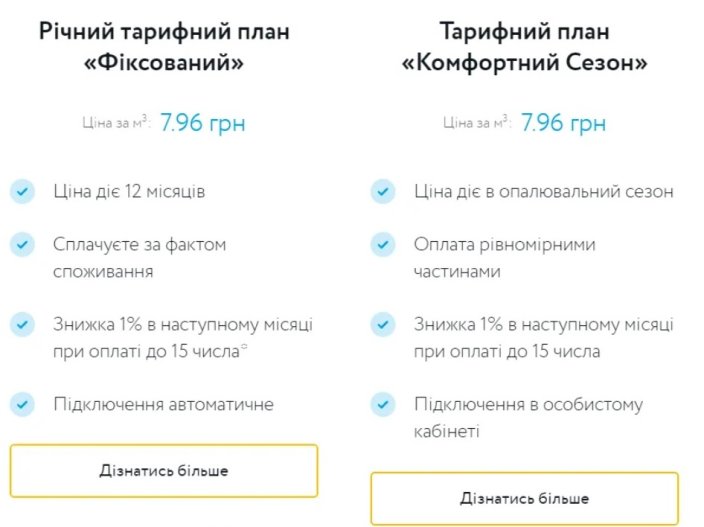The image size is (704, 527).
Task: Click checkmark beside «Підключення автоматичне»
Action: 22,404
